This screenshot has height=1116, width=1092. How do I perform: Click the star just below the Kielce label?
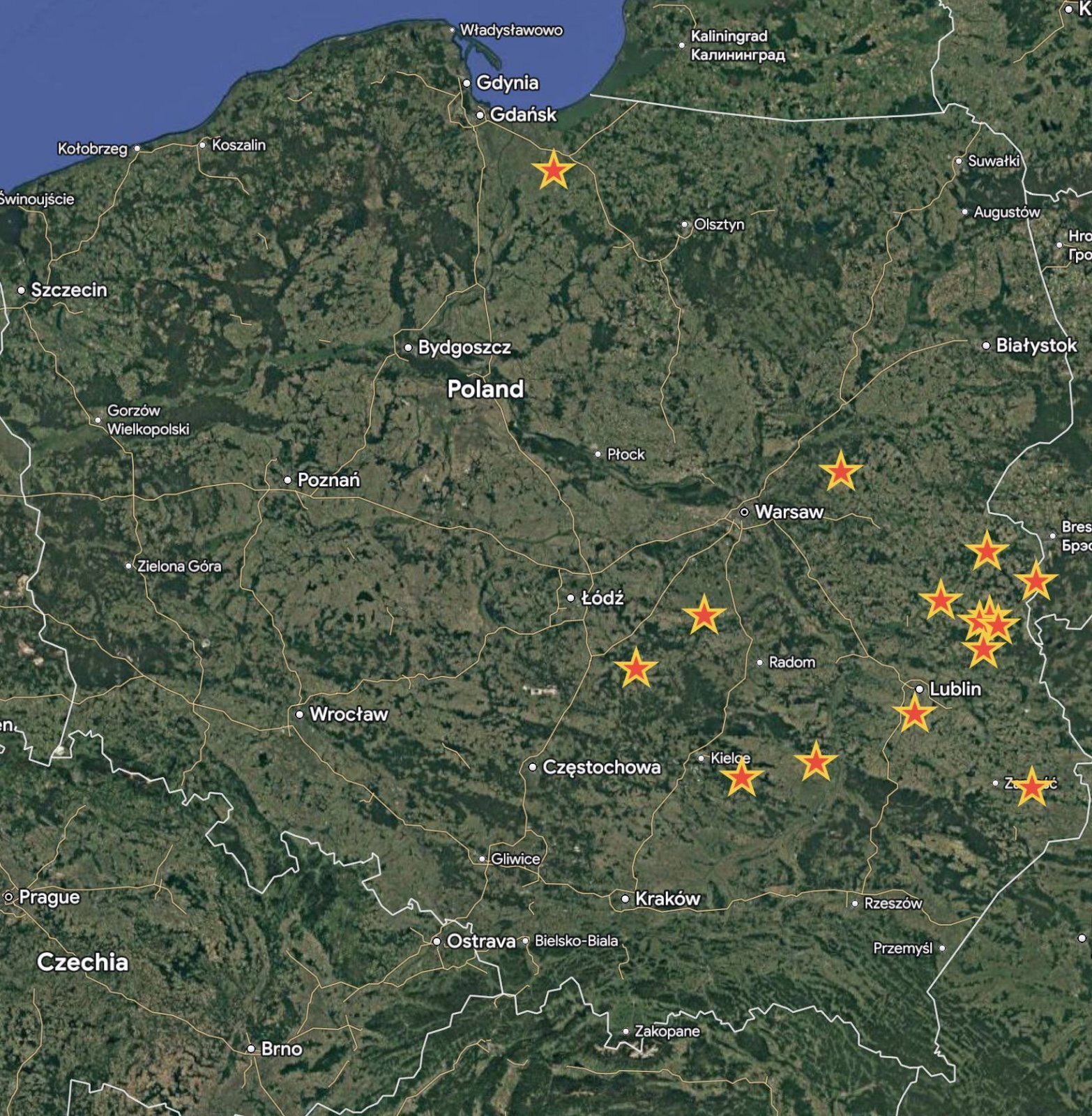(x=741, y=777)
